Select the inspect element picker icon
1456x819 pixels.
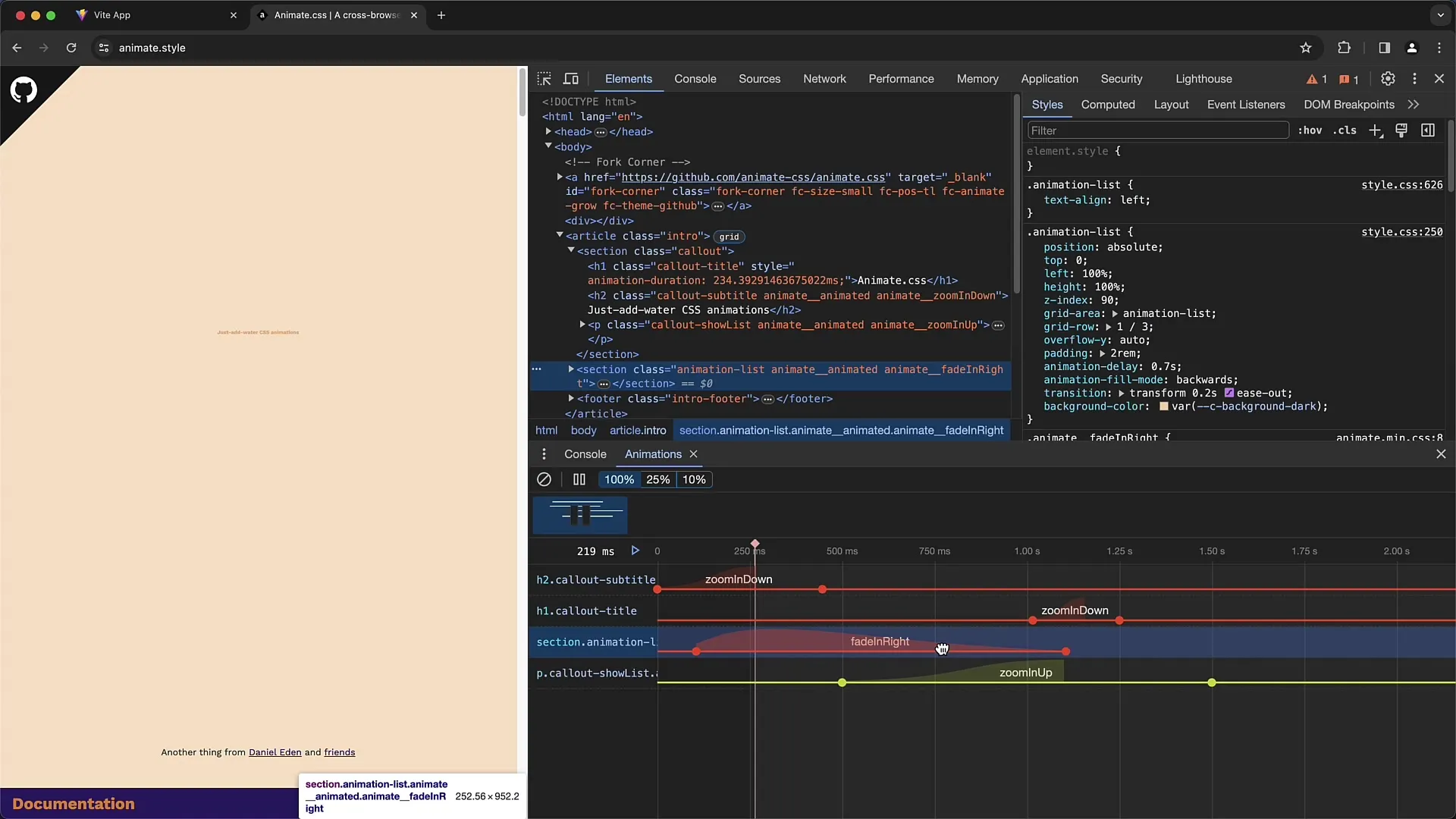click(x=544, y=79)
